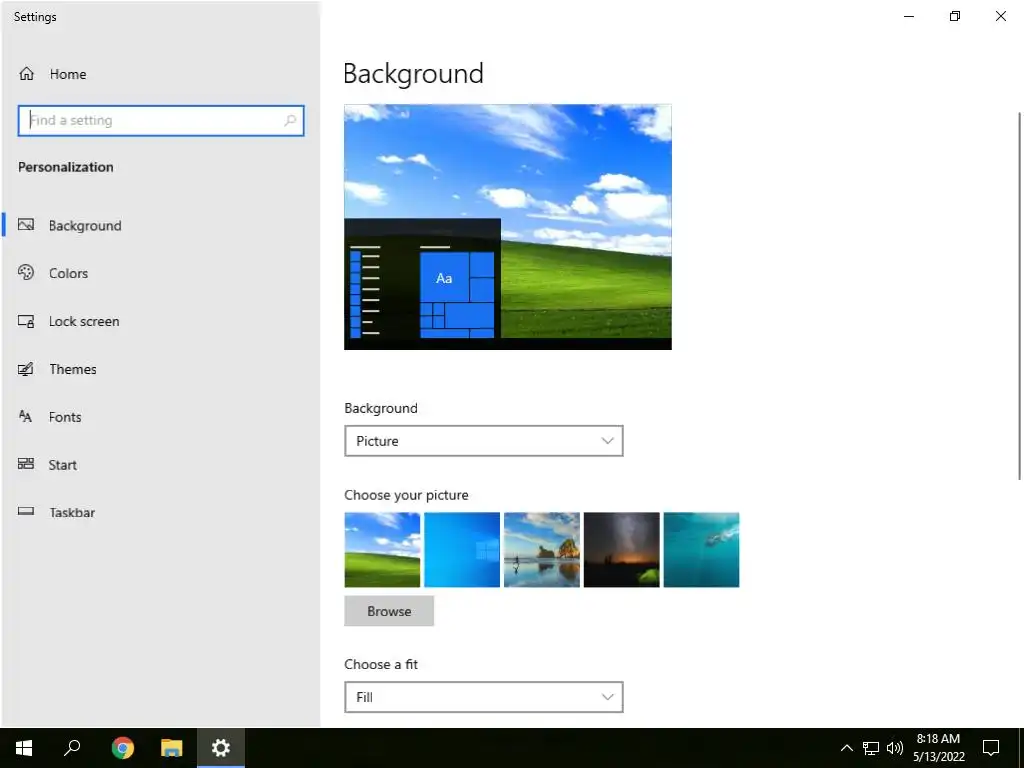
Task: Click the Settings gear on taskbar
Action: [x=221, y=748]
